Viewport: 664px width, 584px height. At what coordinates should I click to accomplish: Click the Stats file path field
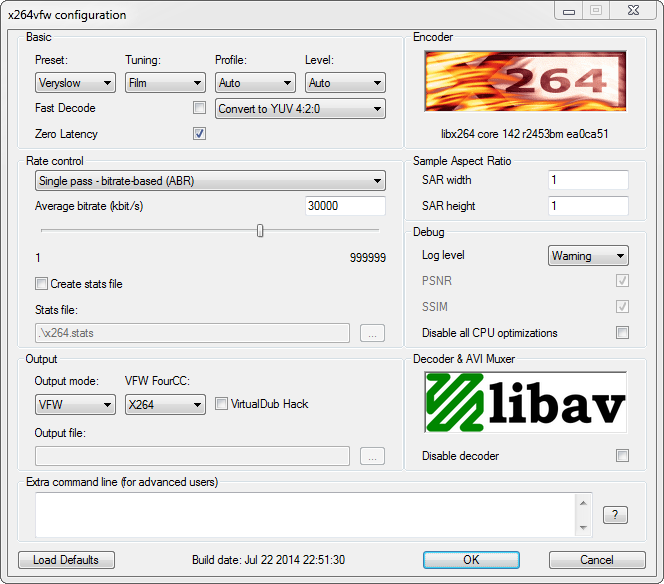pos(193,333)
